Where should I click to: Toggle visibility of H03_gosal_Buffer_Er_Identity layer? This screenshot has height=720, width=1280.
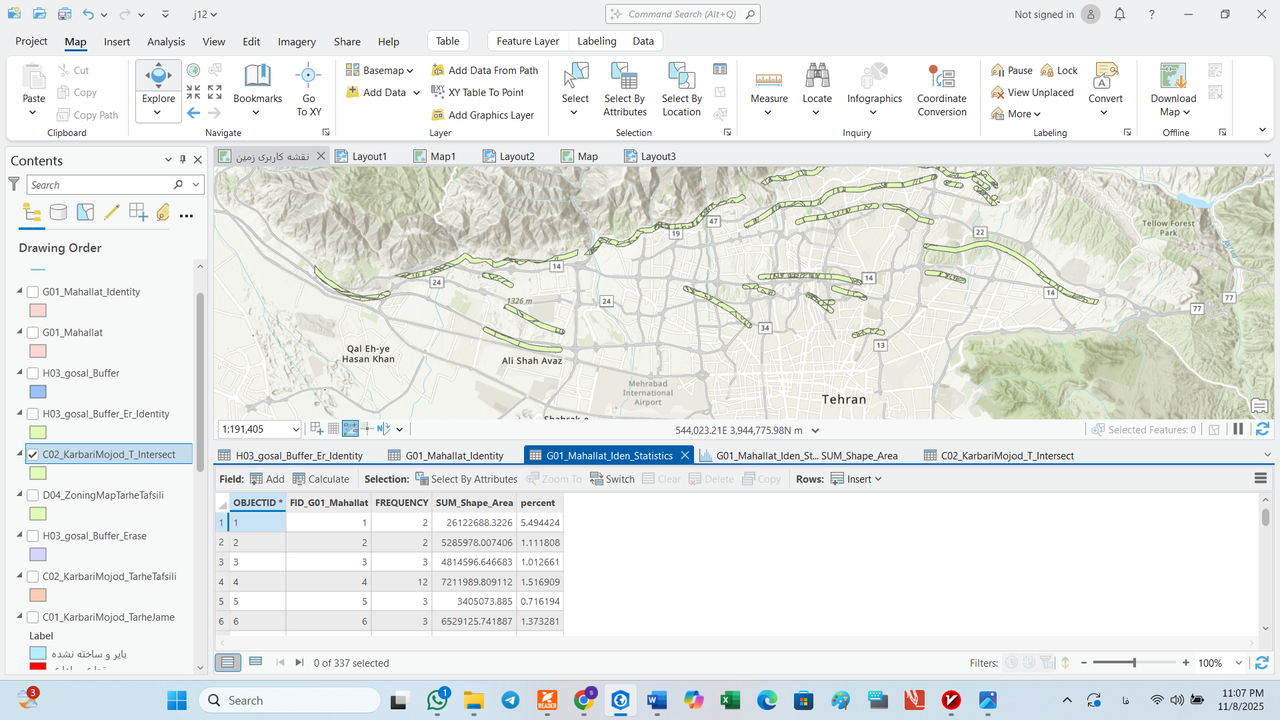[33, 414]
